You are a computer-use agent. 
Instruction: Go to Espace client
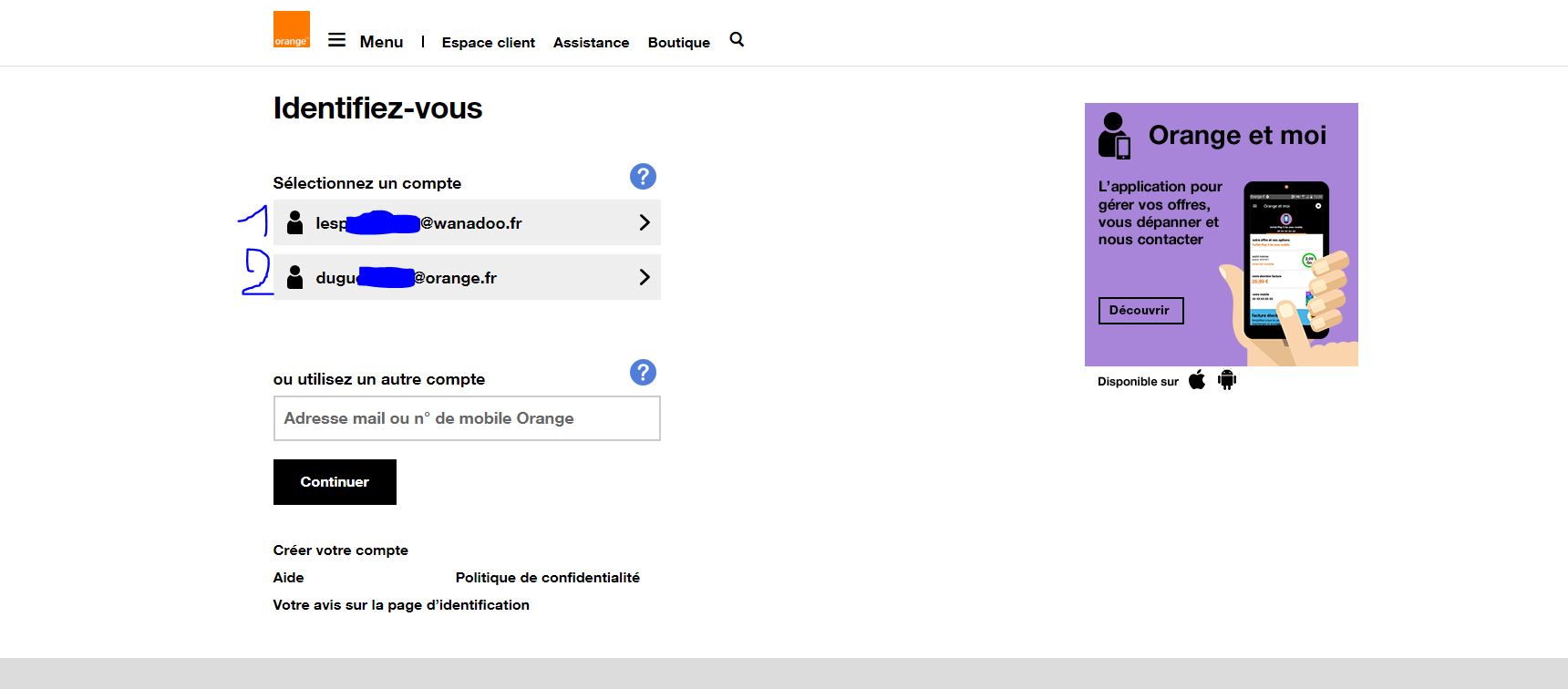489,43
